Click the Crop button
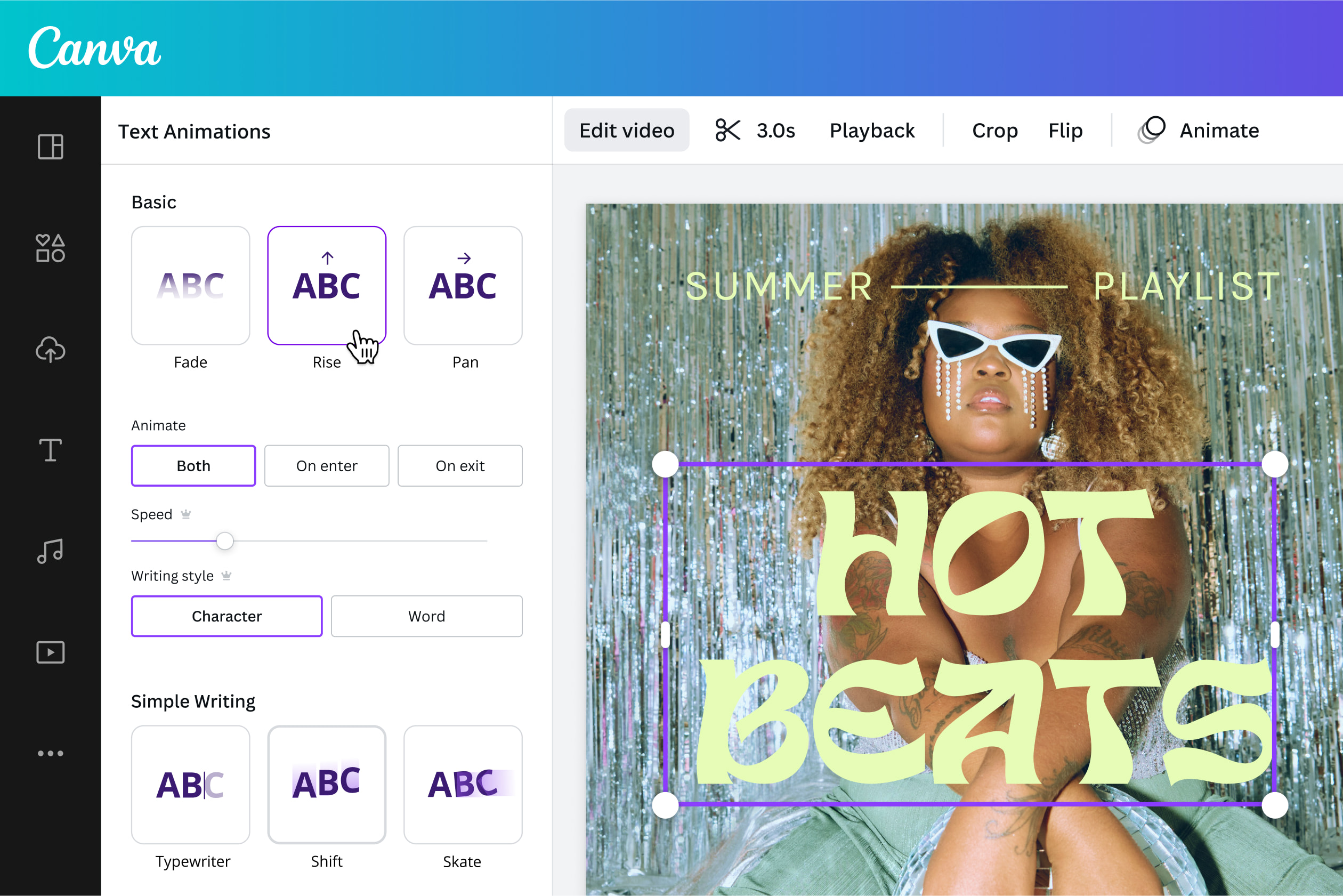Image resolution: width=1343 pixels, height=896 pixels. pyautogui.click(x=994, y=130)
